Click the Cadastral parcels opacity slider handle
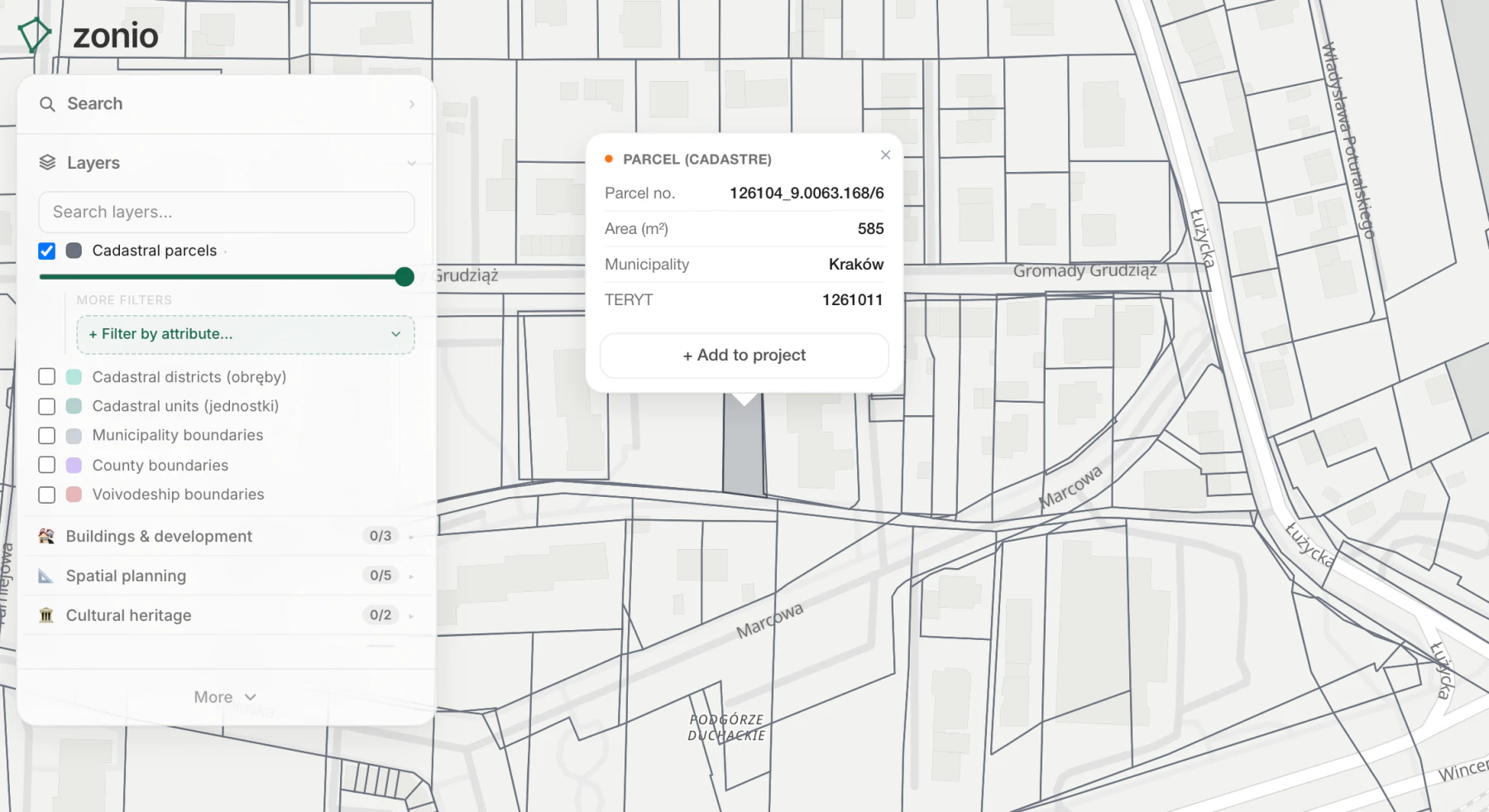Viewport: 1489px width, 812px height. coord(405,277)
